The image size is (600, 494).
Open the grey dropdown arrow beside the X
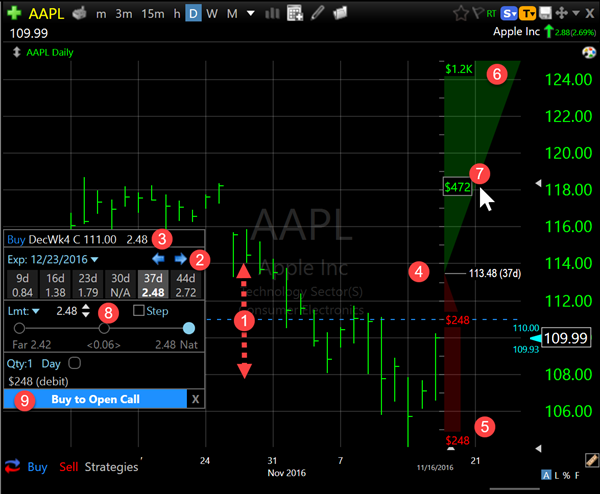(576, 13)
